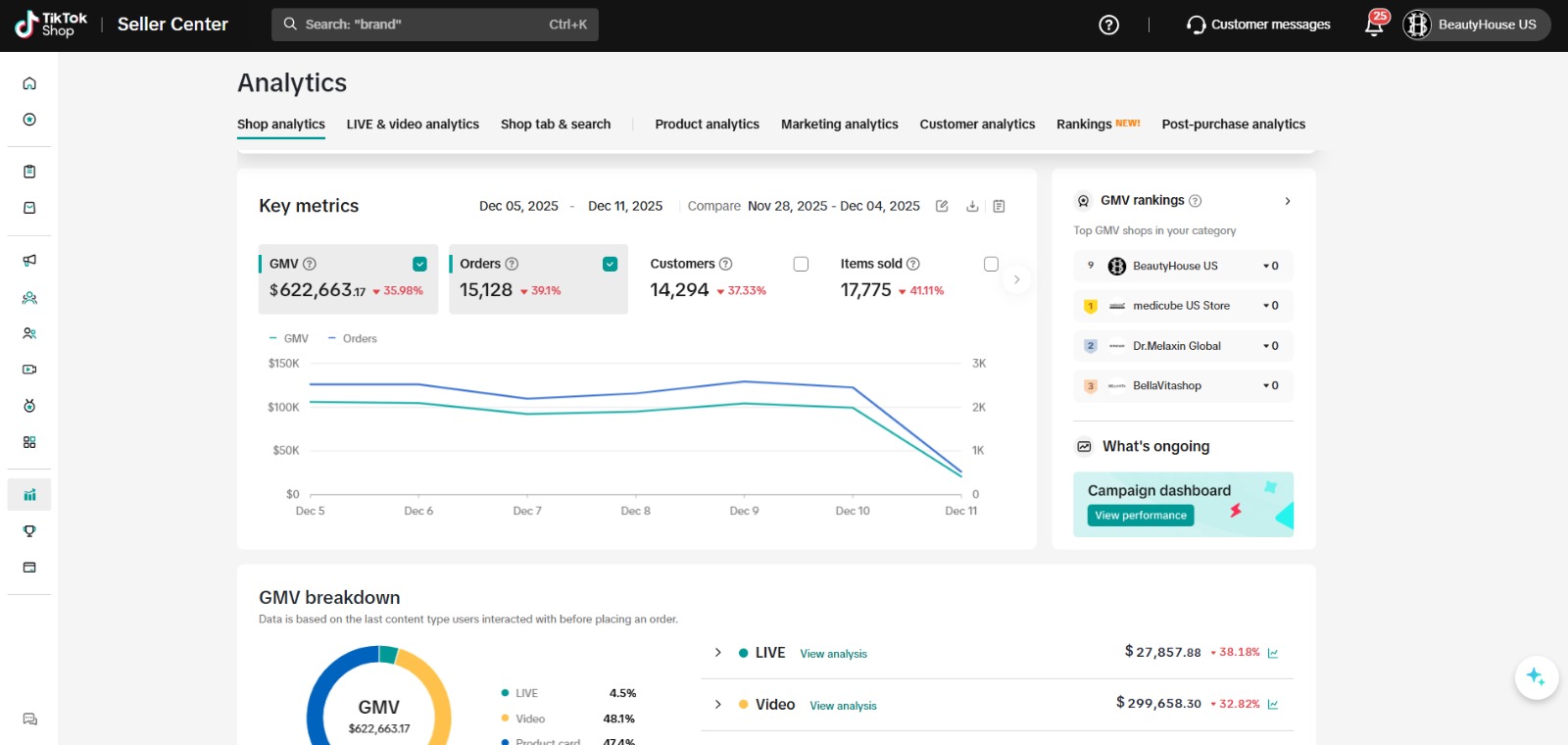The image size is (1568, 745).
Task: Open the report document icon next to download
Action: (x=999, y=206)
